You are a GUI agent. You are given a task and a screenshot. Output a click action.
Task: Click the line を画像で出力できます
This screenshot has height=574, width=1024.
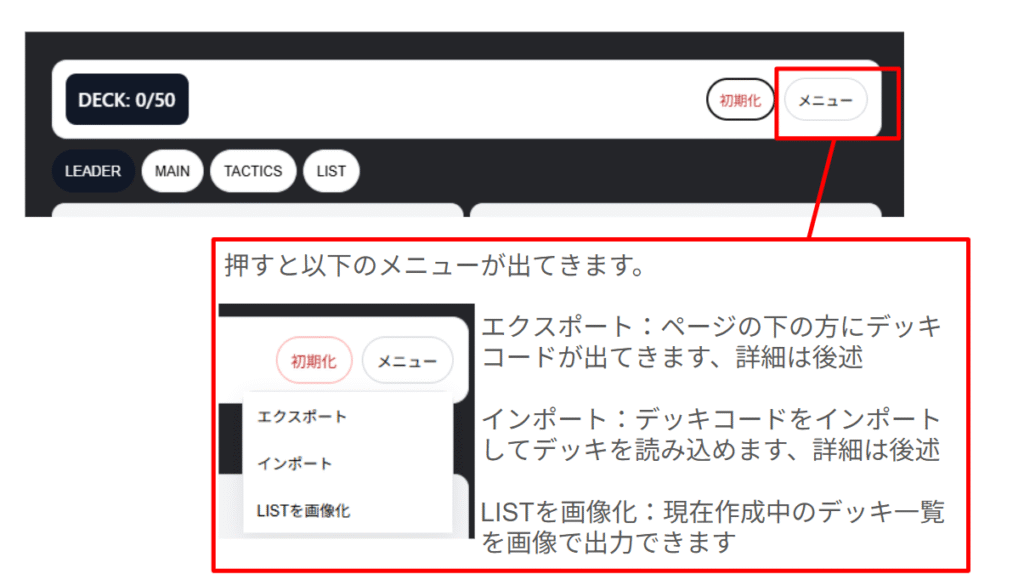pyautogui.click(x=609, y=543)
